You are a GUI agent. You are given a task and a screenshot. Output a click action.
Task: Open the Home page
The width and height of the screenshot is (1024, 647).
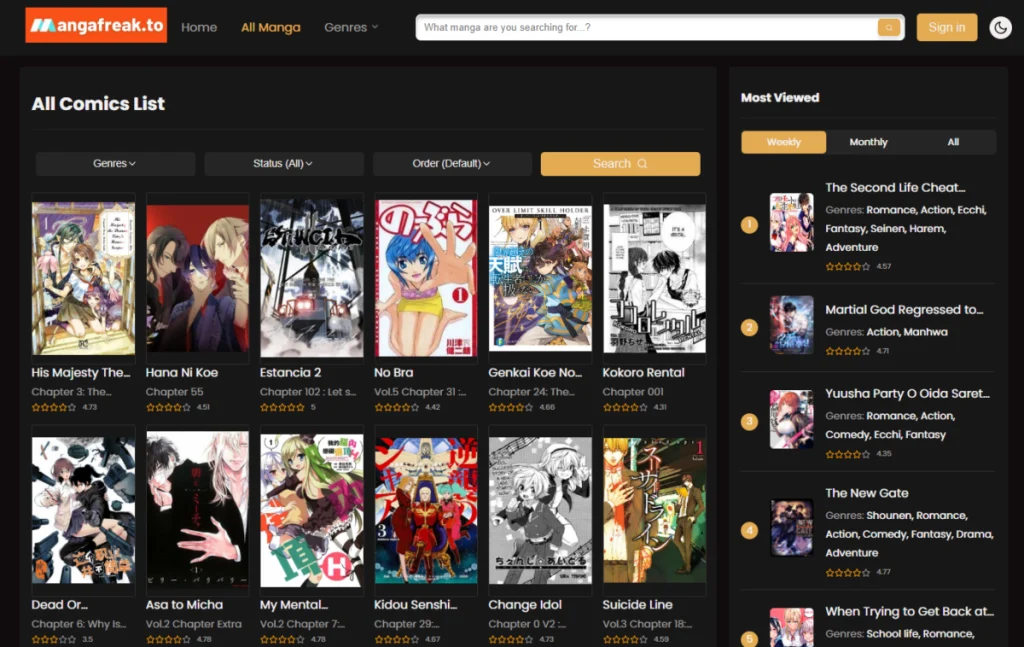(x=199, y=27)
